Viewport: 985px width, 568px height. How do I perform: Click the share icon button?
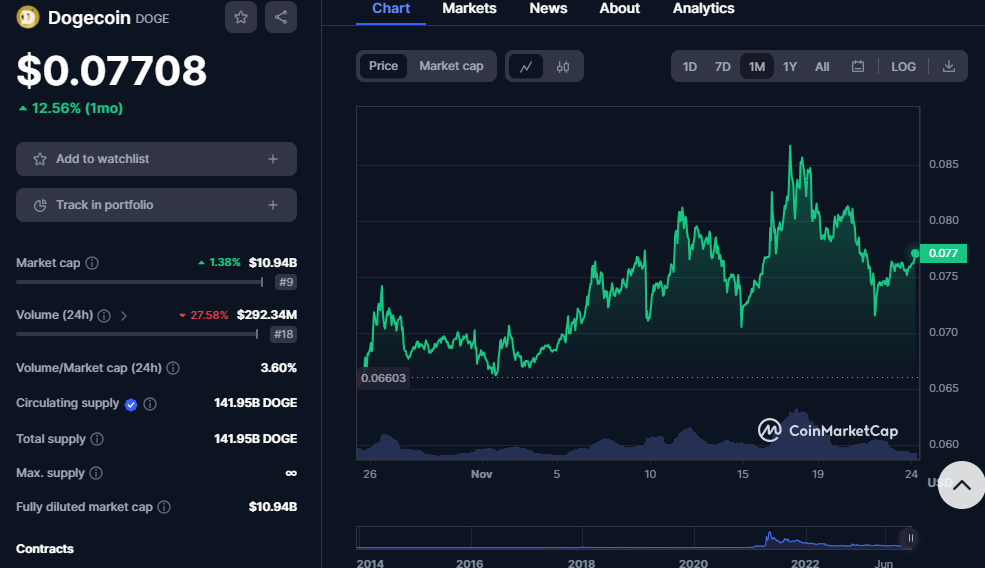click(281, 17)
